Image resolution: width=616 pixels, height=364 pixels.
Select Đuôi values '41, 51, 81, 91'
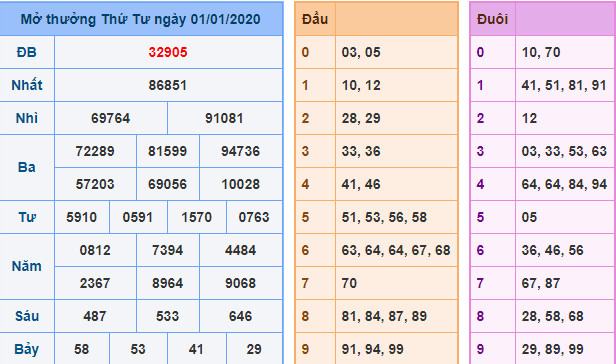point(564,85)
